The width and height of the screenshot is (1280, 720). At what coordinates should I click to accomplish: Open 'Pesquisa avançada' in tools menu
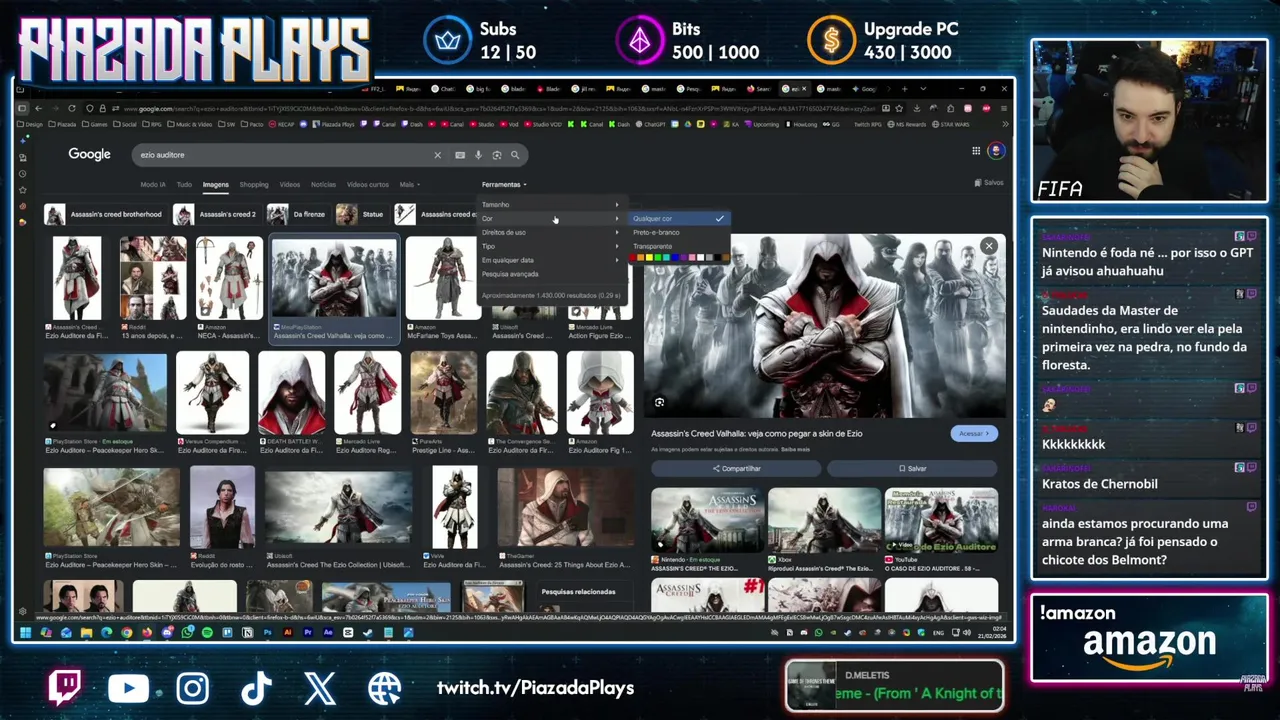(x=510, y=274)
